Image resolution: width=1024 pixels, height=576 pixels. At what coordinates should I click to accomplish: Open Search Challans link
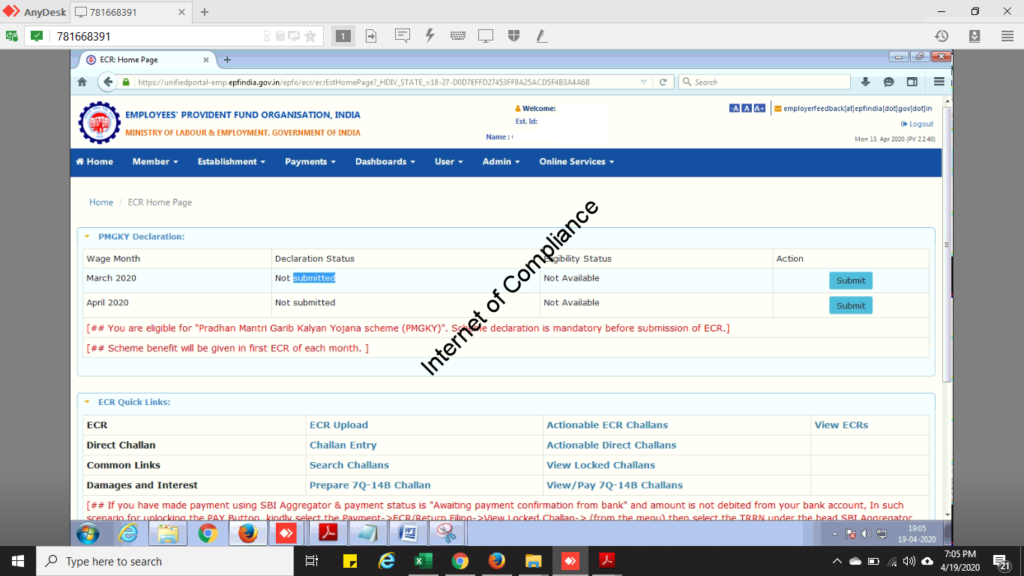tap(349, 465)
